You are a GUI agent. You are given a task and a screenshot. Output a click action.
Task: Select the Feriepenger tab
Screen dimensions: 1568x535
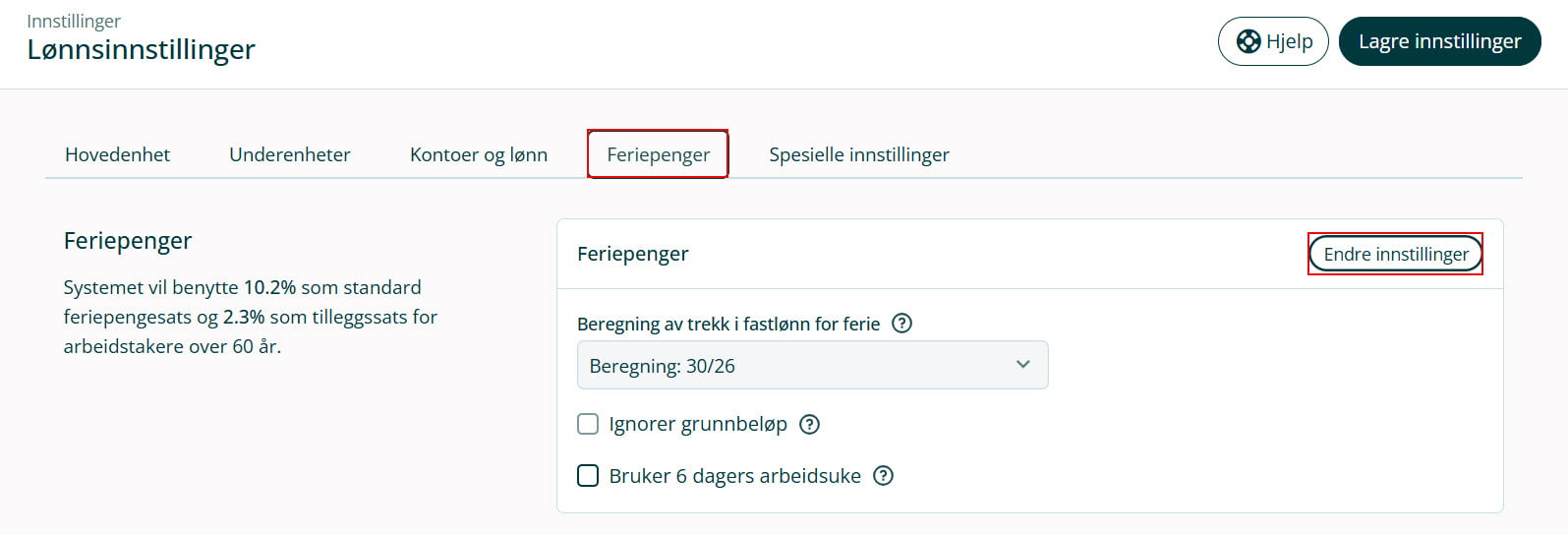coord(658,154)
